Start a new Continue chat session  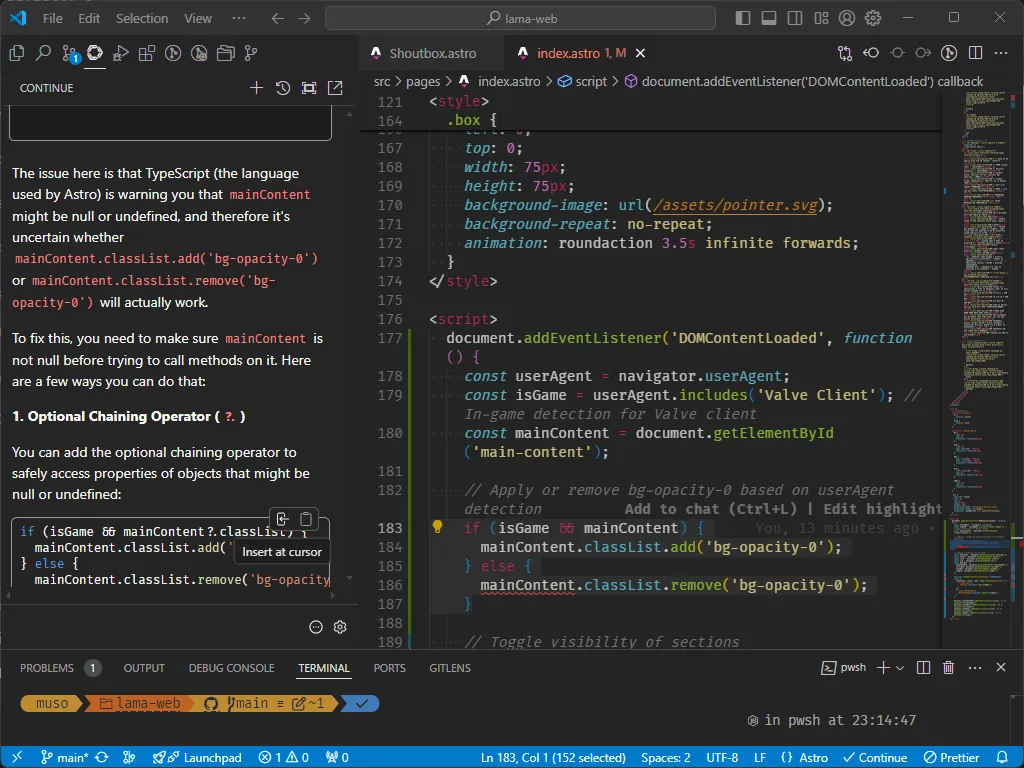256,88
